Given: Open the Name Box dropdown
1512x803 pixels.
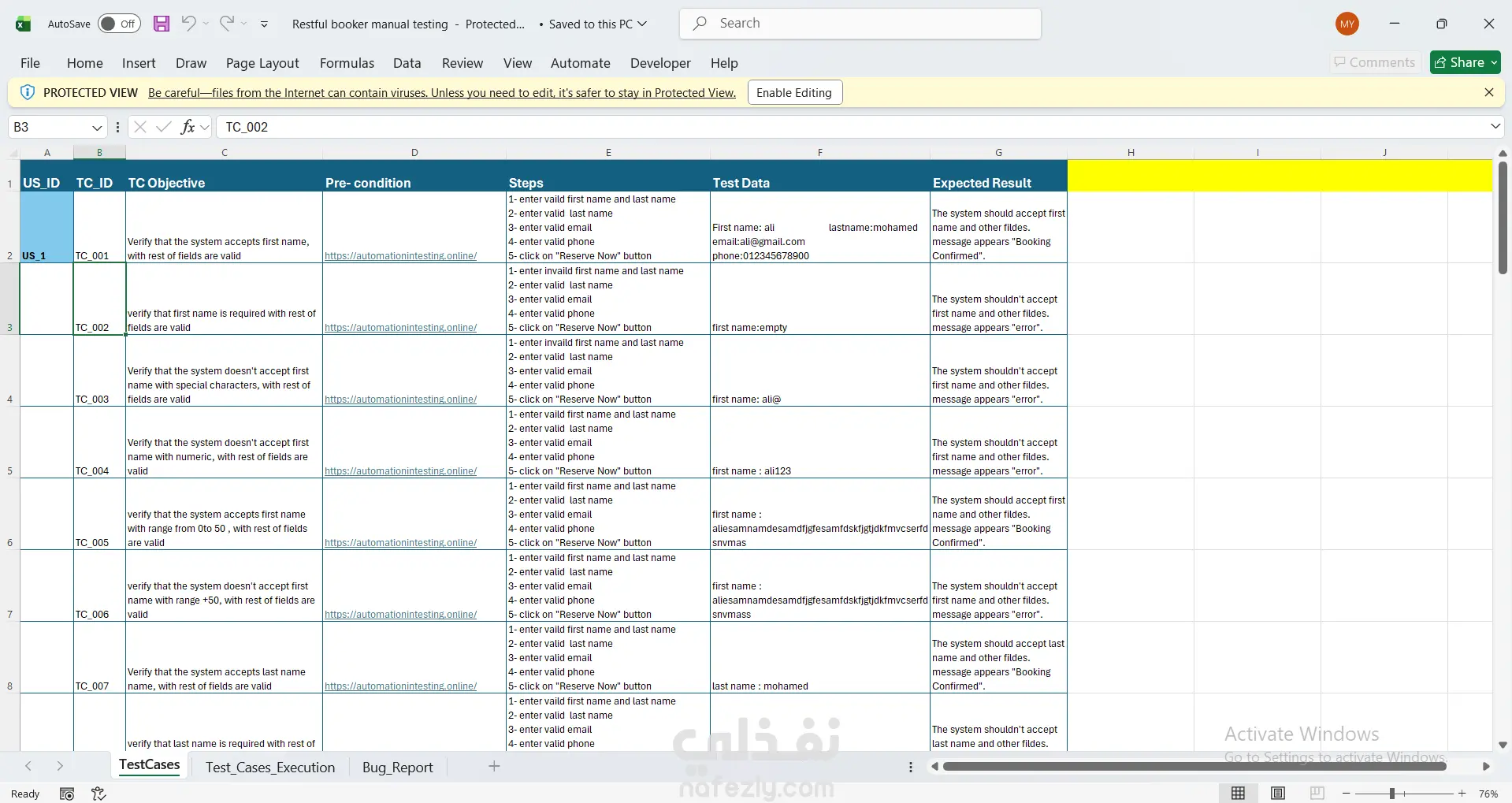Looking at the screenshot, I should (97, 128).
